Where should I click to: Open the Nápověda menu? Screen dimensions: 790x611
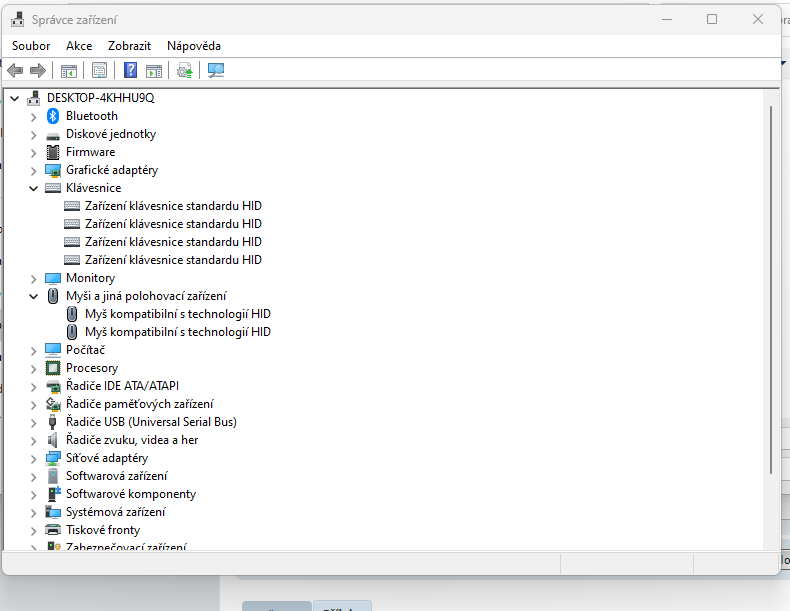(x=194, y=46)
